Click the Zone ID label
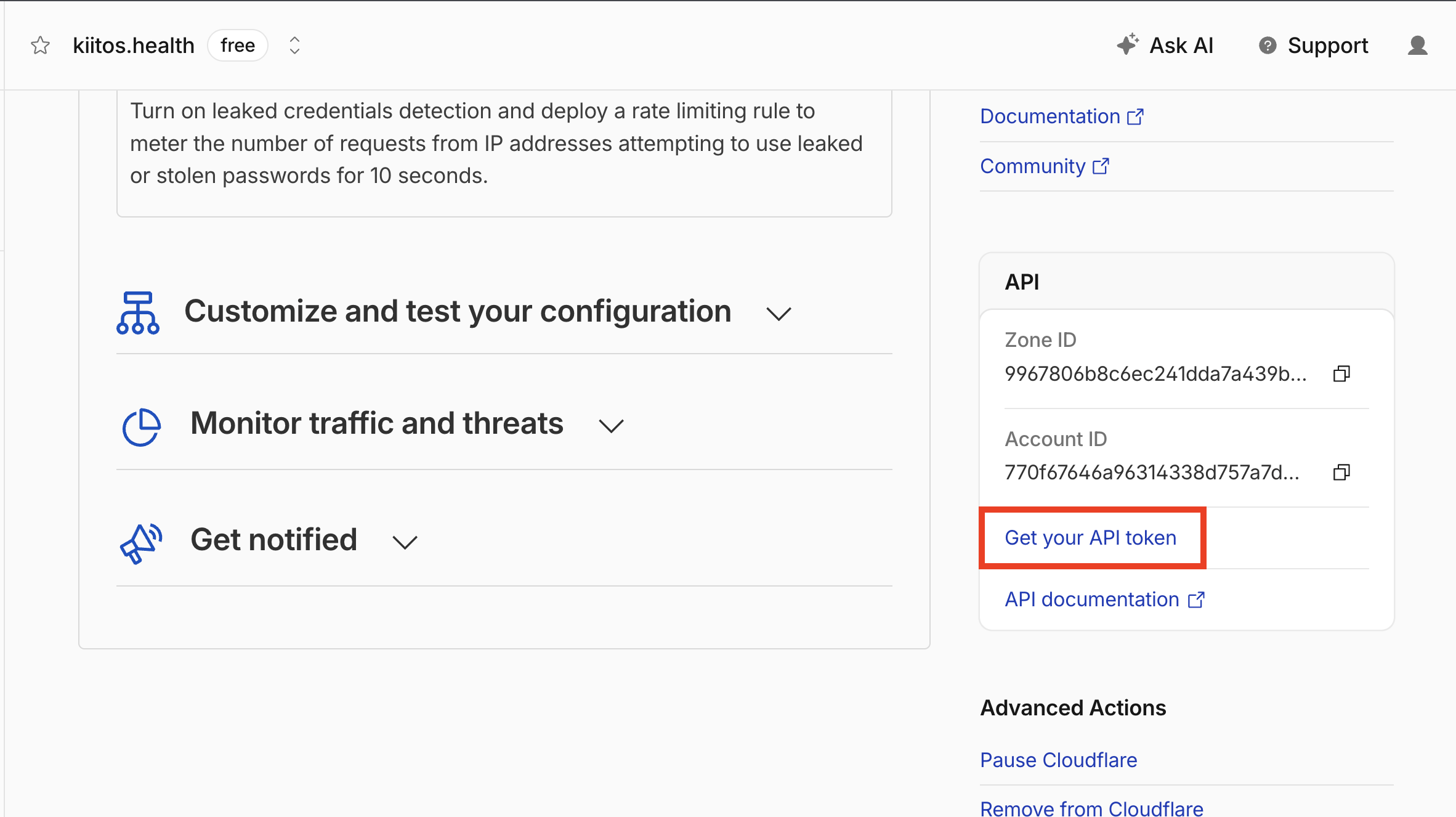Image resolution: width=1456 pixels, height=817 pixels. tap(1040, 340)
